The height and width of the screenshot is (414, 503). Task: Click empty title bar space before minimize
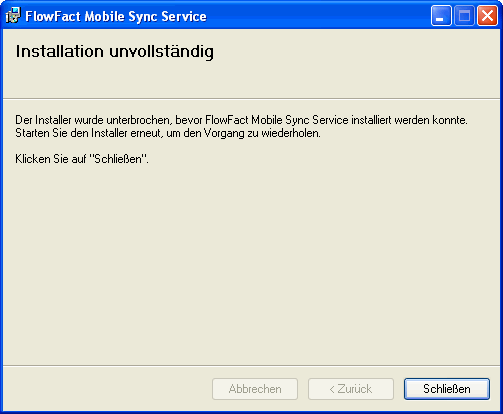coord(317,16)
